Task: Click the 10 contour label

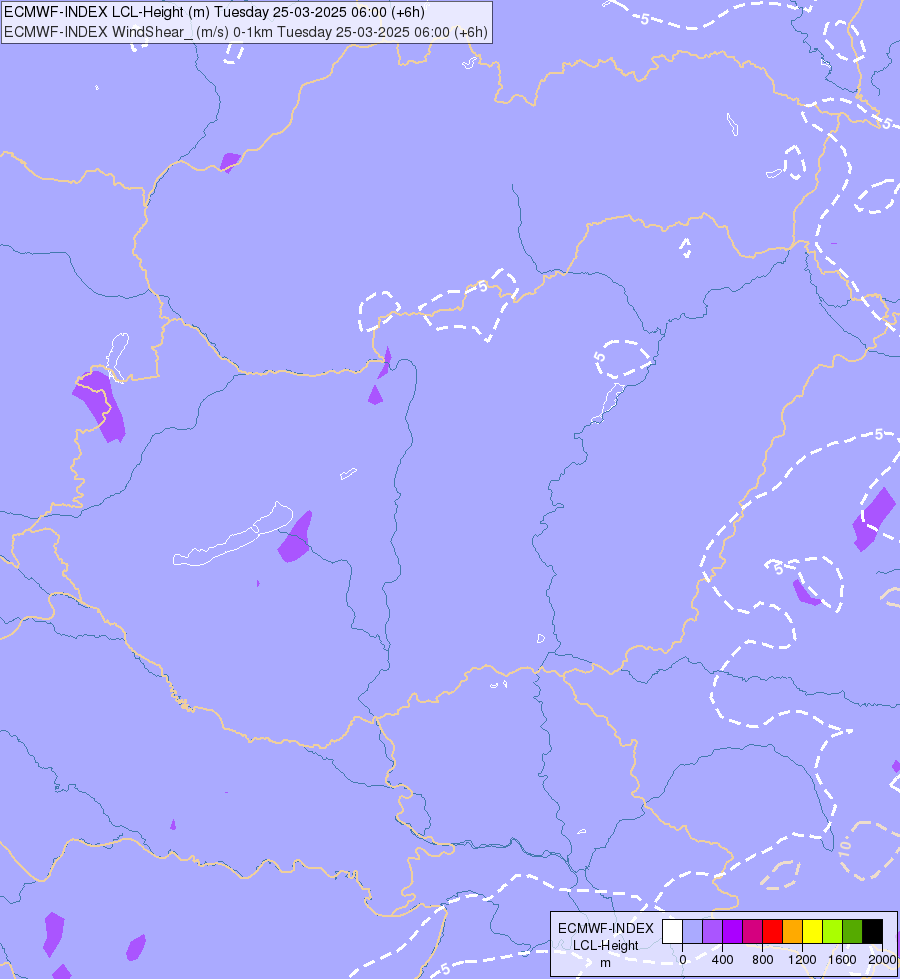Action: coord(844,847)
